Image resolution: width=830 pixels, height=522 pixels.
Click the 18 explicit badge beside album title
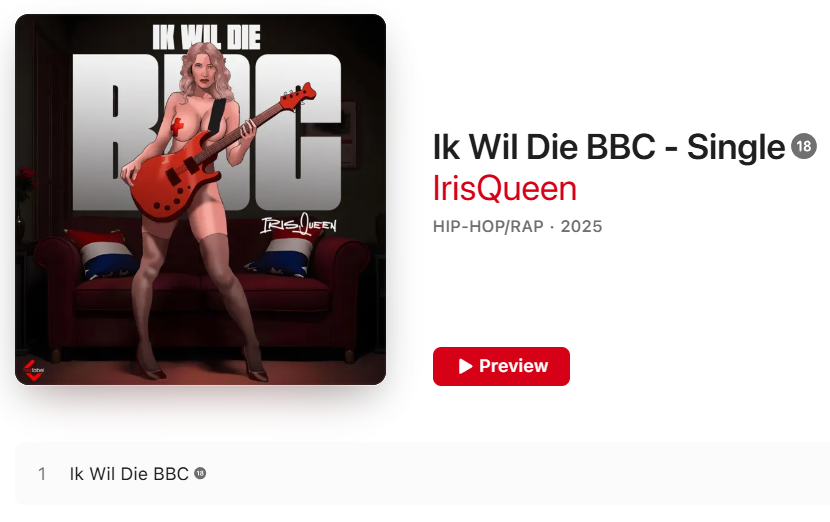tap(804, 146)
